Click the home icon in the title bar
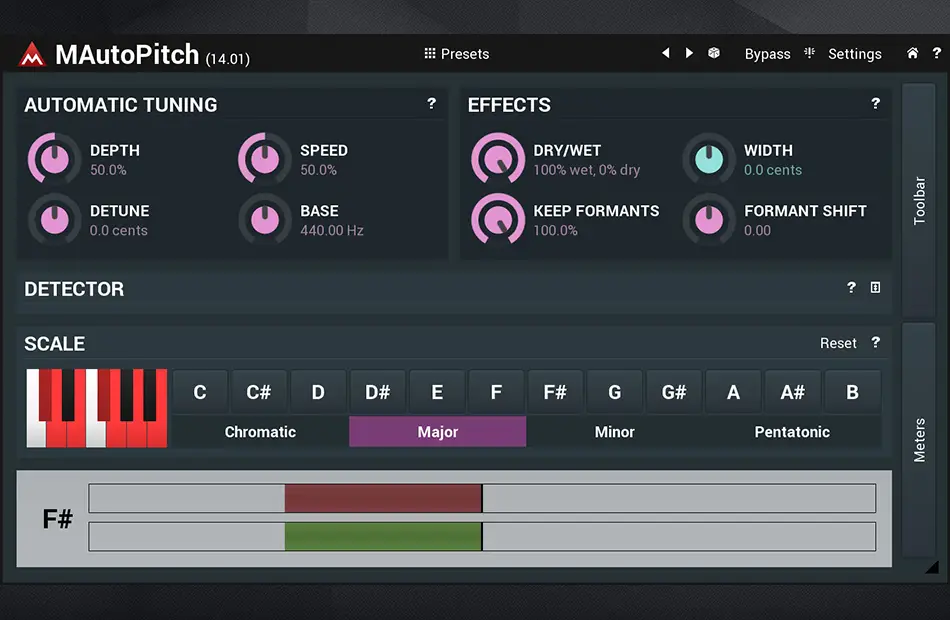This screenshot has height=620, width=950. 912,53
